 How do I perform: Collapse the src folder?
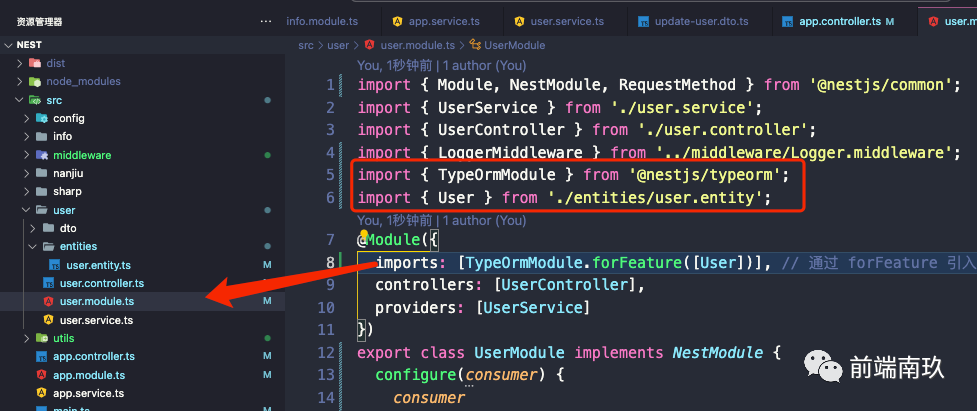coord(19,100)
